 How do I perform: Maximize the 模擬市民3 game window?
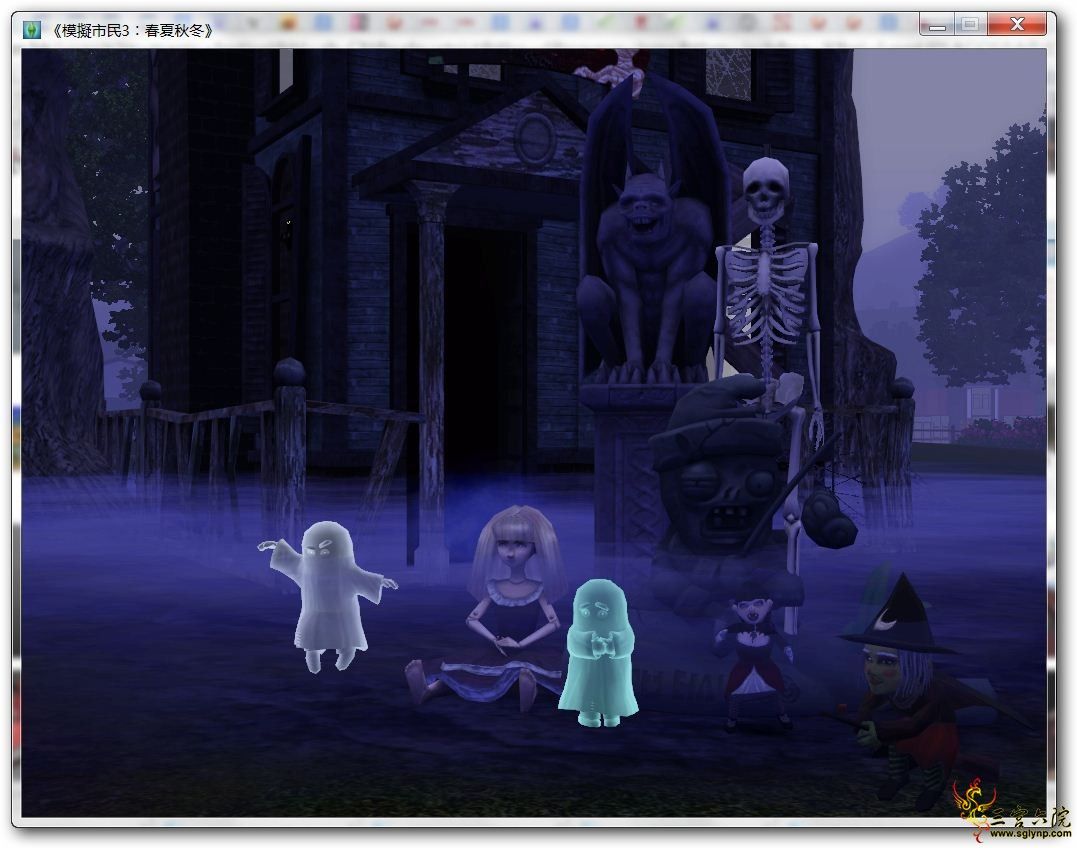pos(971,26)
